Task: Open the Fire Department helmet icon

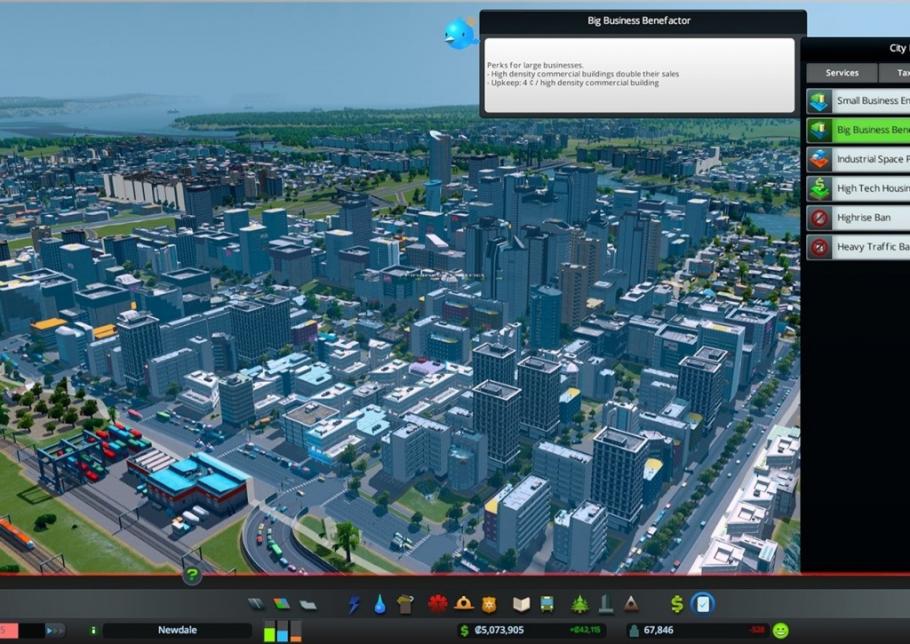Action: [464, 604]
